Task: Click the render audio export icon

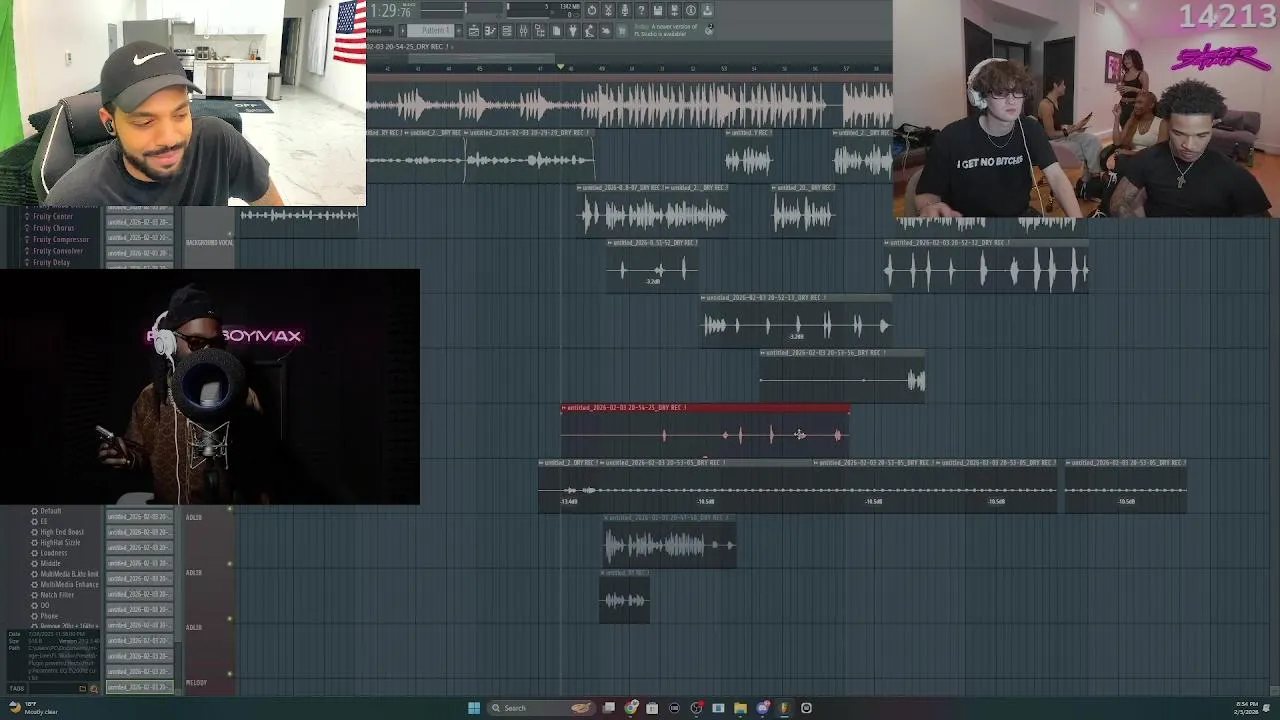Action: 675,9
